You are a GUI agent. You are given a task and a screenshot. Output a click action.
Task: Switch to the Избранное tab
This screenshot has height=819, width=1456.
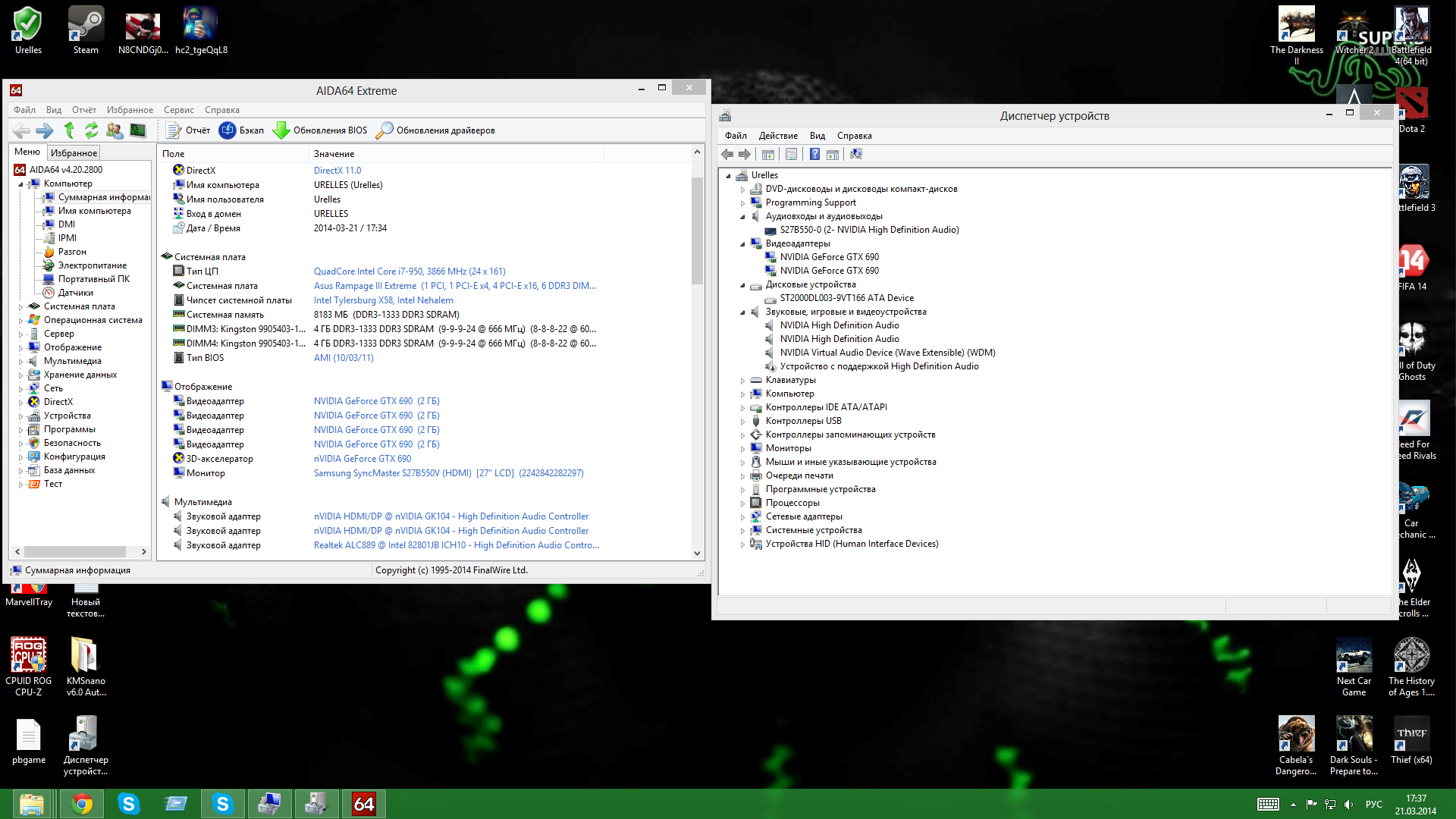point(74,153)
